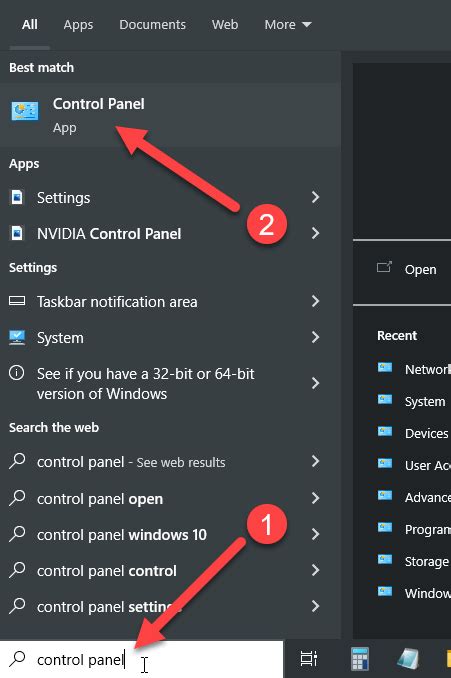Click search icon beside 'control panel control'
Image resolution: width=451 pixels, height=678 pixels.
click(17, 570)
